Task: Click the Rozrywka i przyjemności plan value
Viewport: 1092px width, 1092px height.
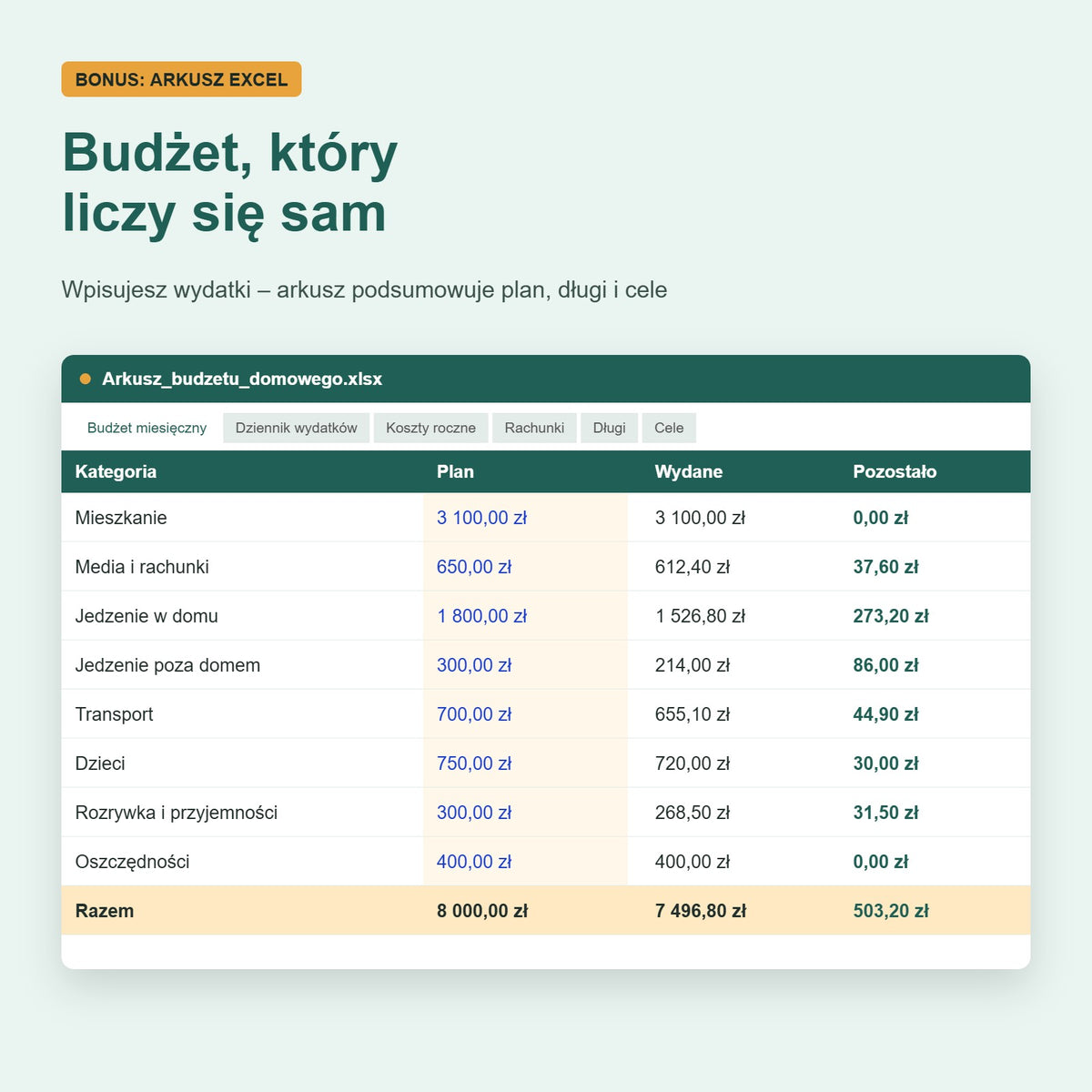Action: pyautogui.click(x=474, y=813)
